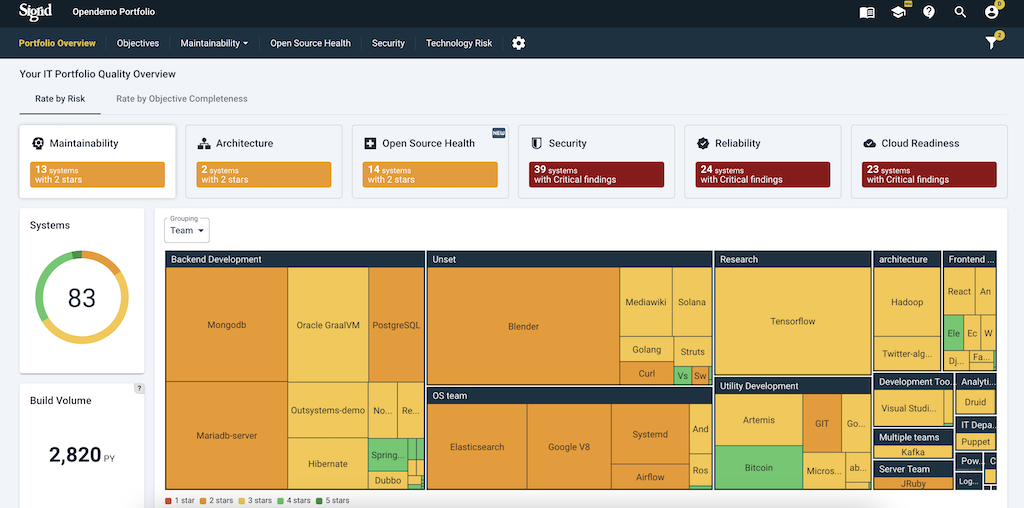Select the Mongodb treemap tile

click(227, 325)
